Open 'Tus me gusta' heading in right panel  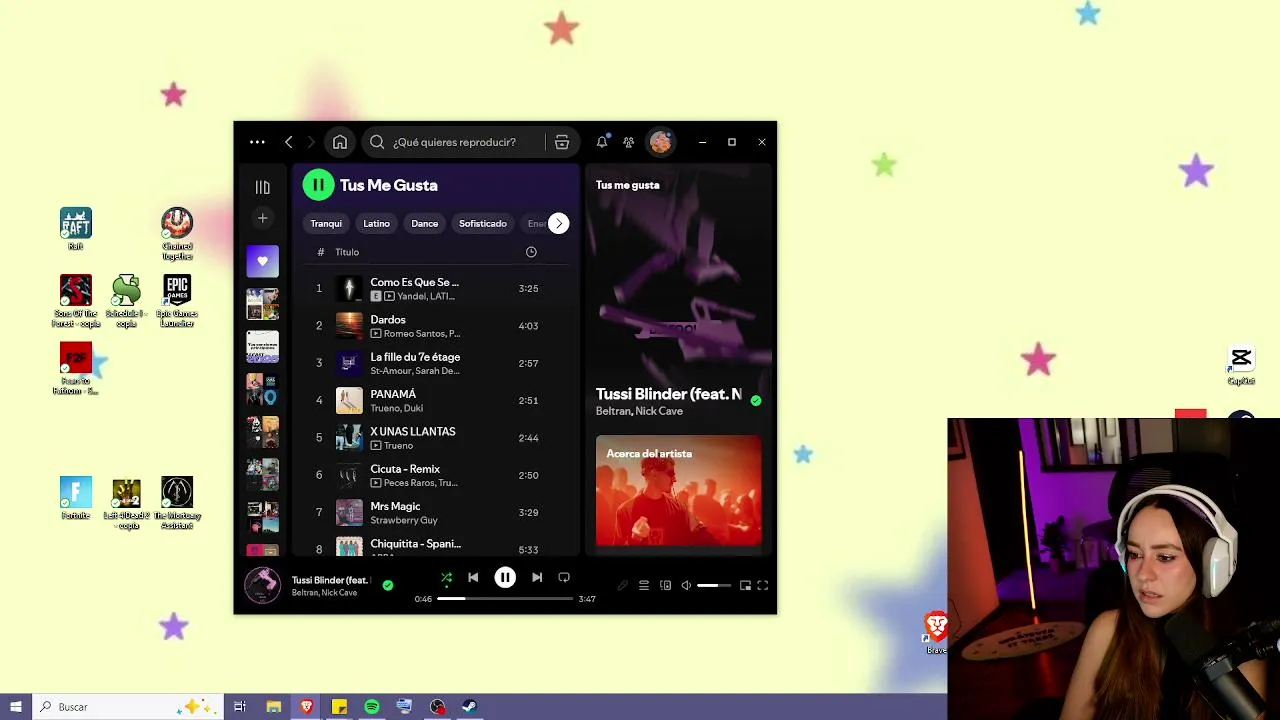coord(627,185)
